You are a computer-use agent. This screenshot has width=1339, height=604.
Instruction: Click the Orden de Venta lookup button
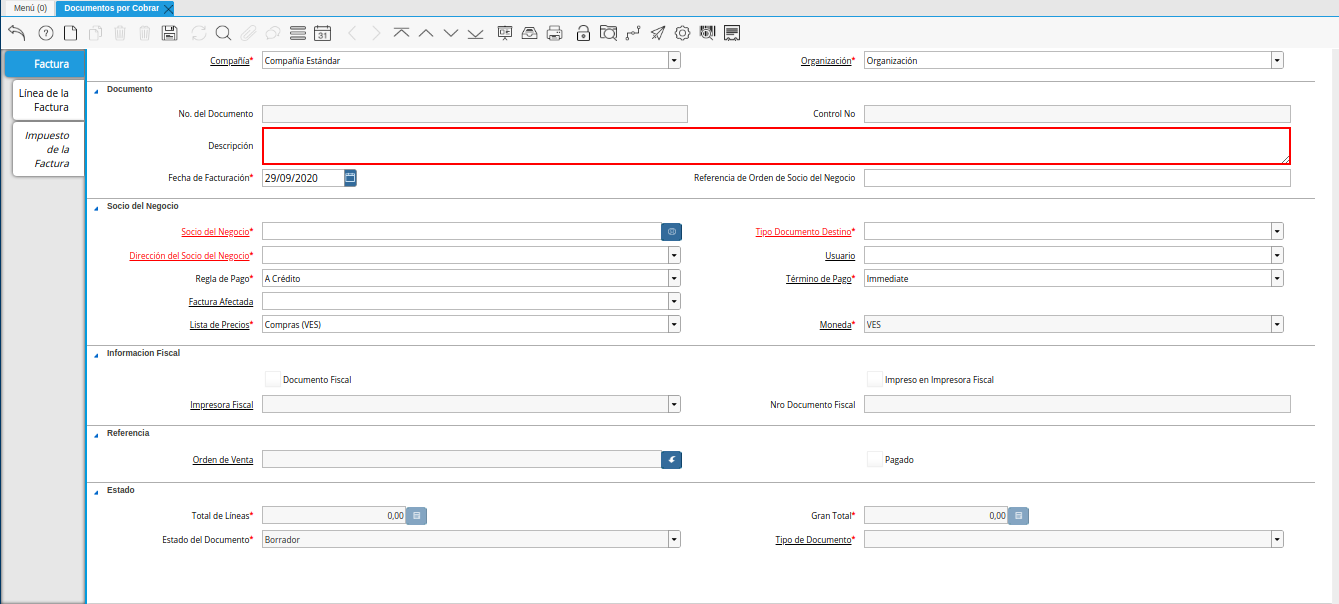pyautogui.click(x=671, y=460)
